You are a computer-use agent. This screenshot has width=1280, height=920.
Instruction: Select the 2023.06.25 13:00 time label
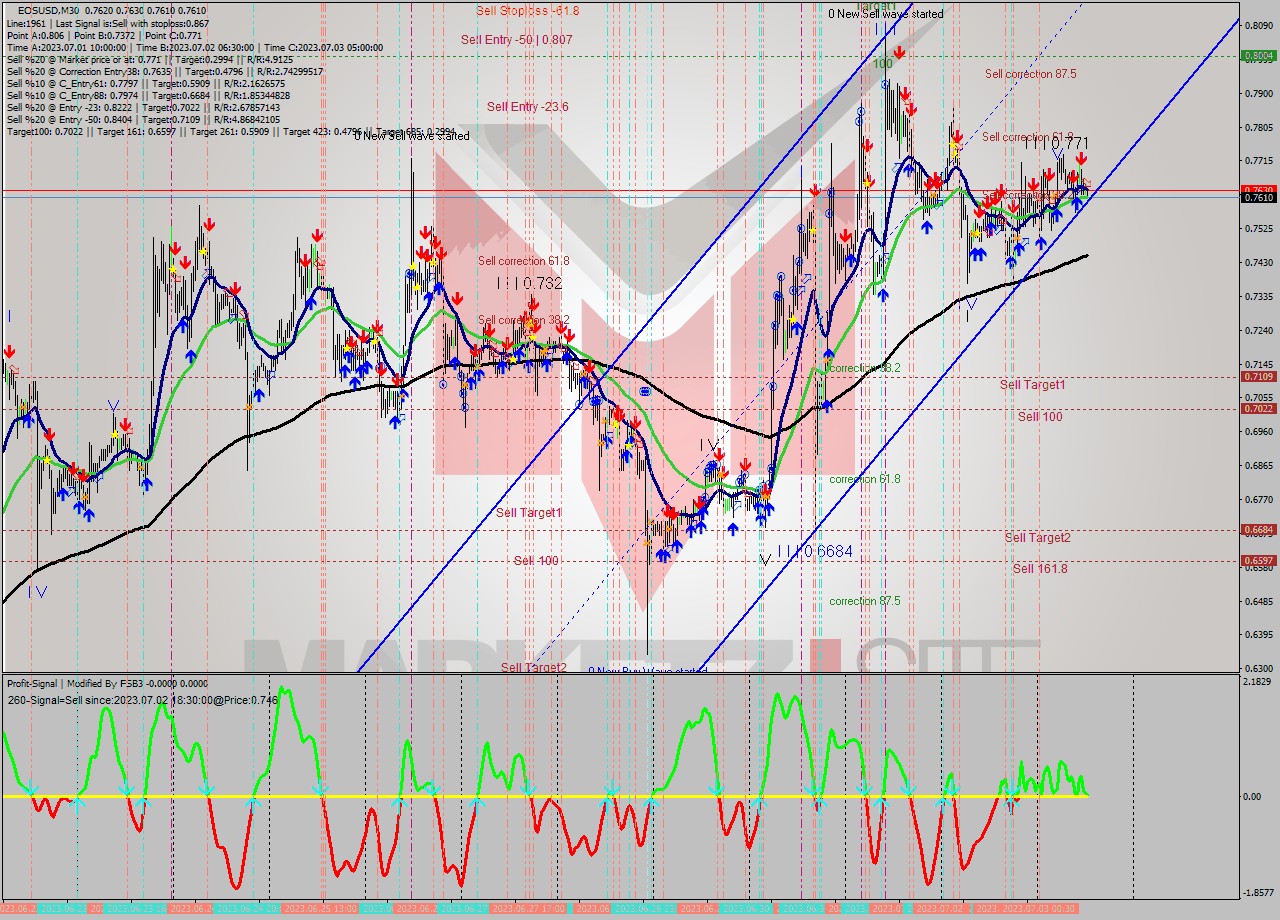coord(320,909)
